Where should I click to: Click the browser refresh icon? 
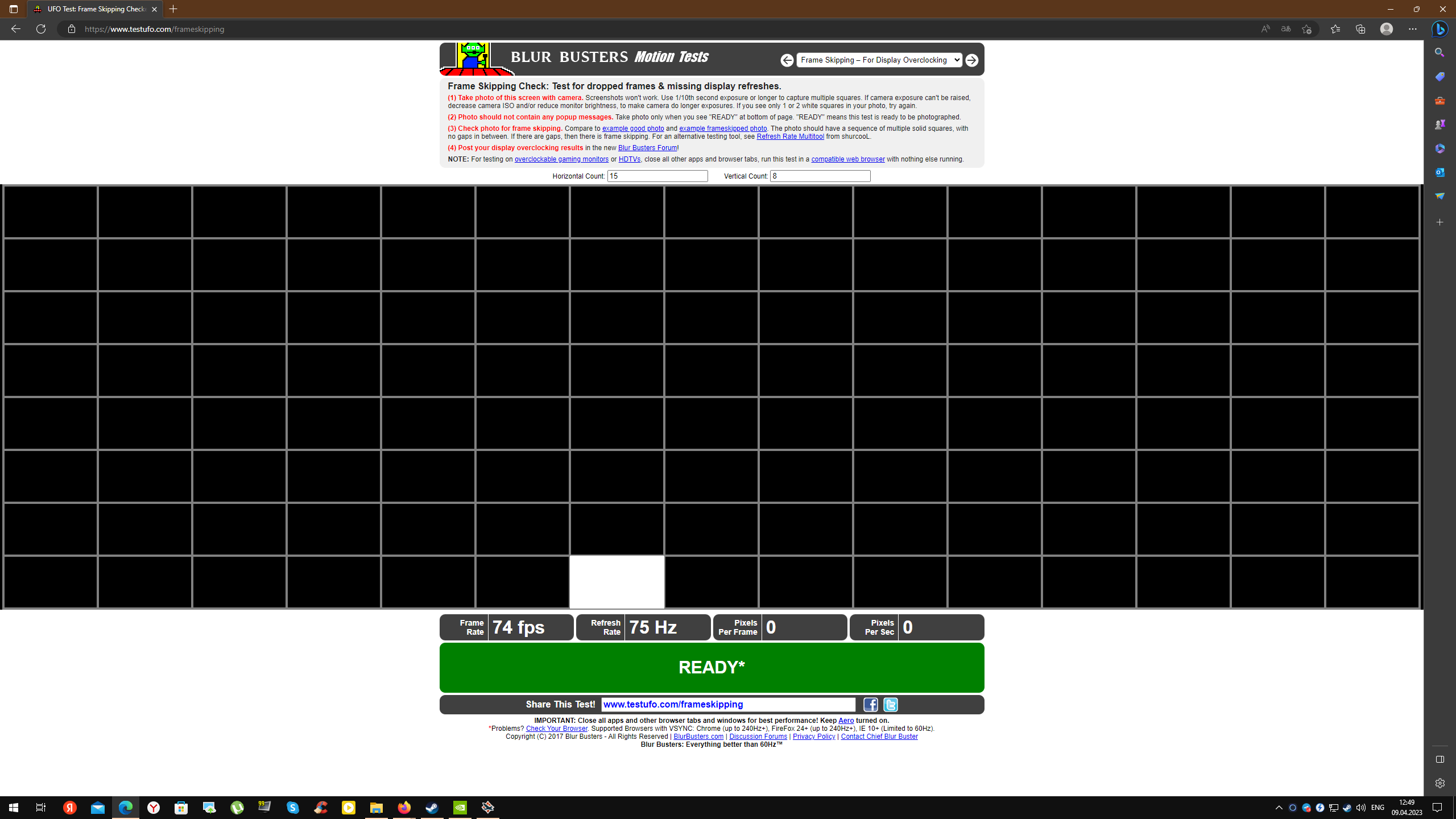[x=41, y=29]
